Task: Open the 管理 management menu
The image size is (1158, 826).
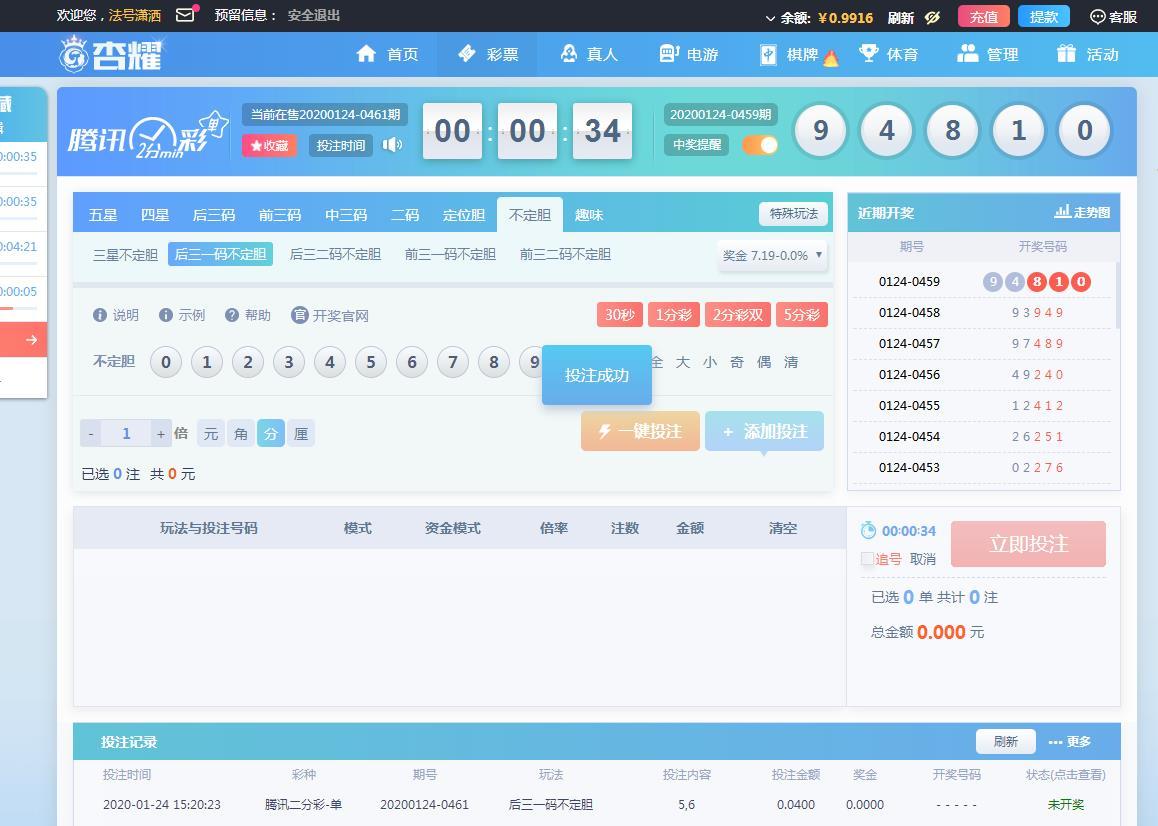Action: pos(988,54)
